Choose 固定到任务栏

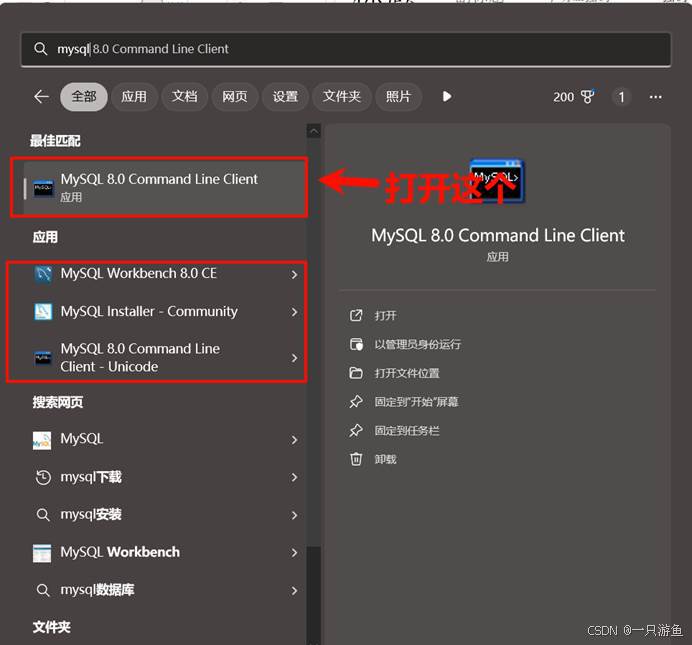pyautogui.click(x=407, y=431)
